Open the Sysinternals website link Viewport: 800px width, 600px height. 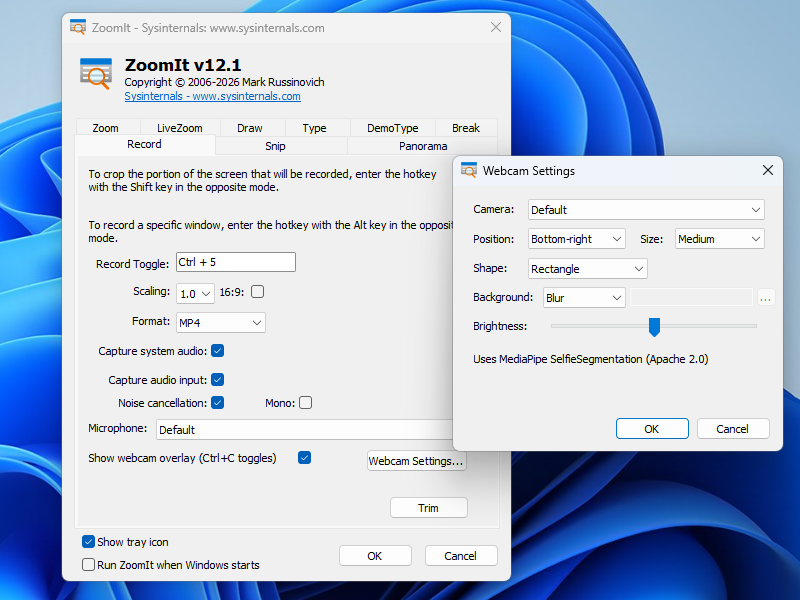coord(212,96)
